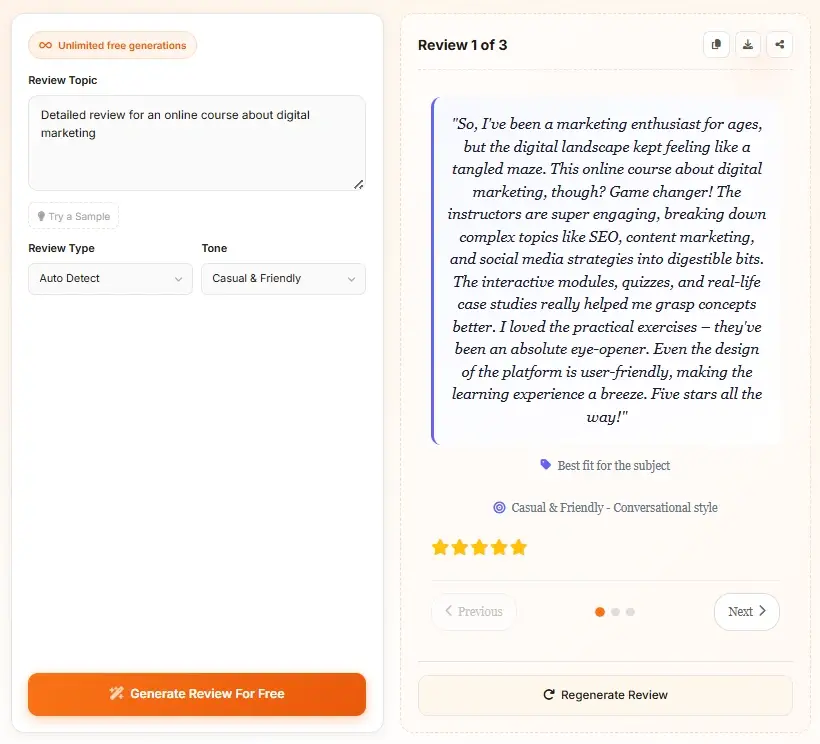The height and width of the screenshot is (744, 820).
Task: Click the Tone label
Action: click(x=214, y=248)
